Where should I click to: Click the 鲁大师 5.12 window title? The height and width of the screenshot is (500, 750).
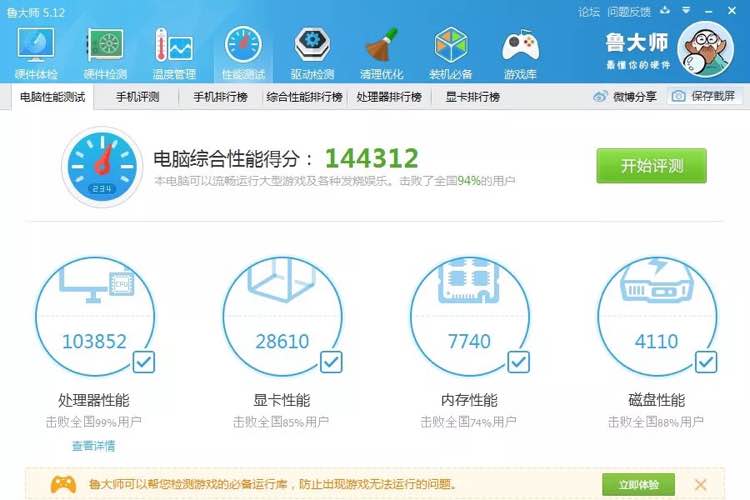click(36, 12)
